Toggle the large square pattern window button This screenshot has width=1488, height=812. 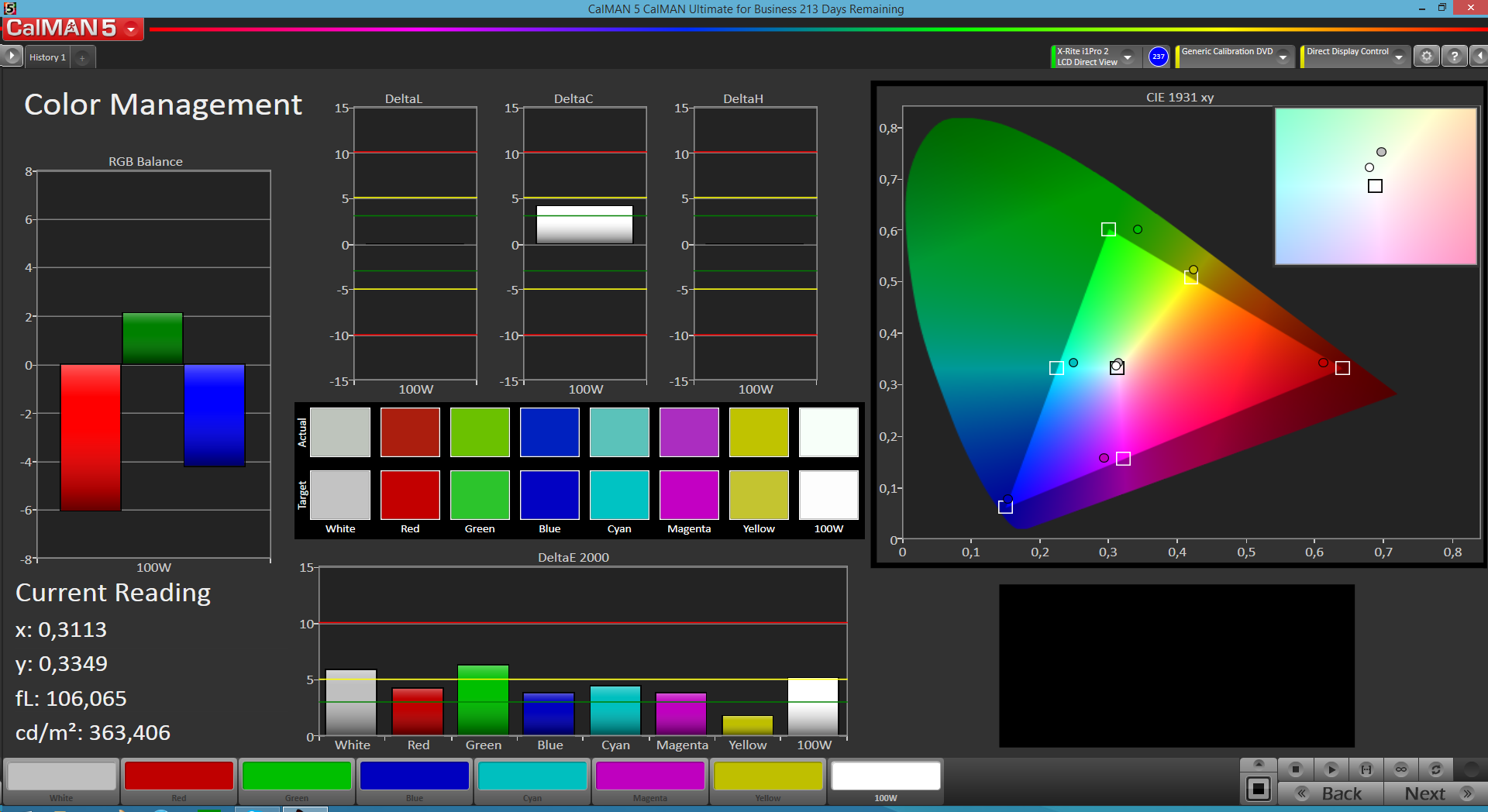click(1258, 790)
